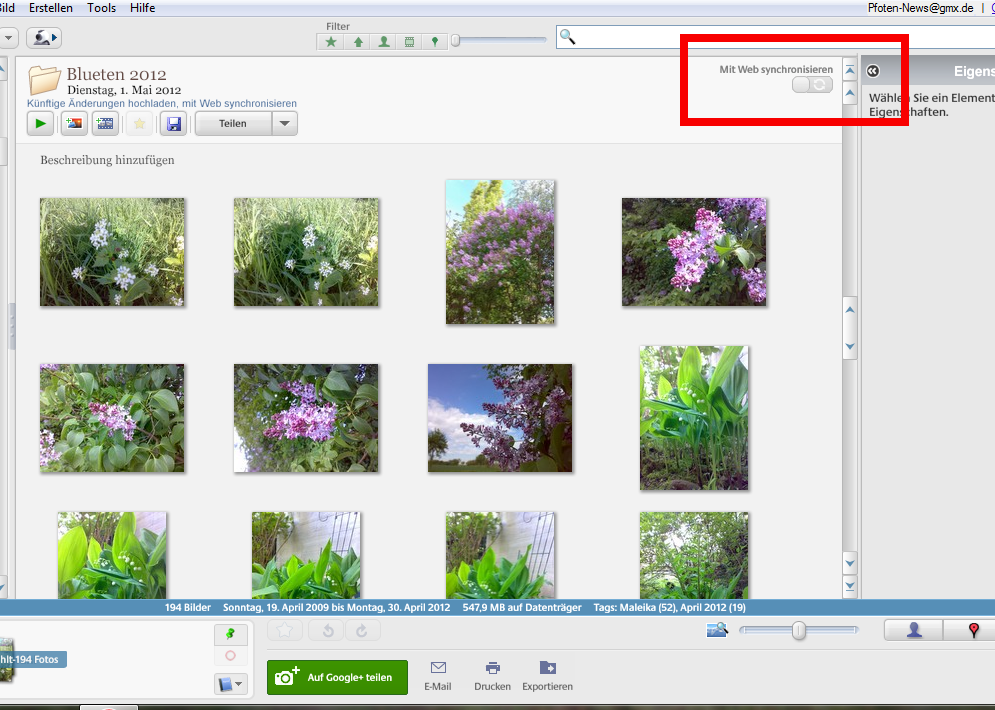Click the import/people toolbar button at top left
995x710 pixels.
click(44, 38)
